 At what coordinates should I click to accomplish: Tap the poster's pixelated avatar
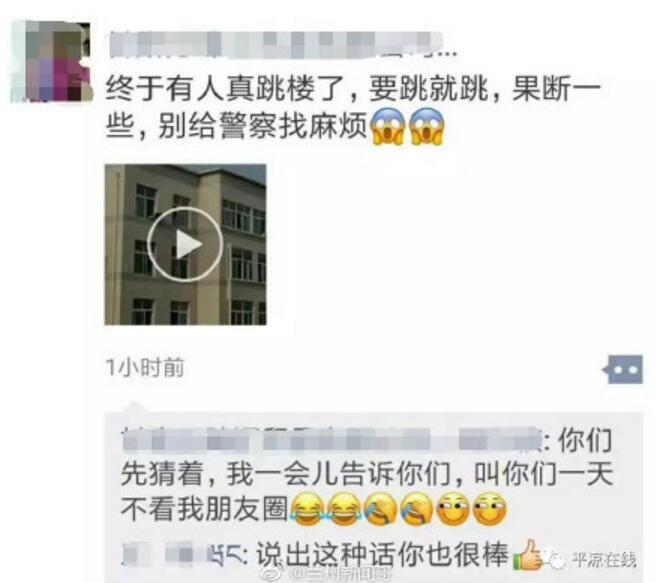tap(51, 61)
